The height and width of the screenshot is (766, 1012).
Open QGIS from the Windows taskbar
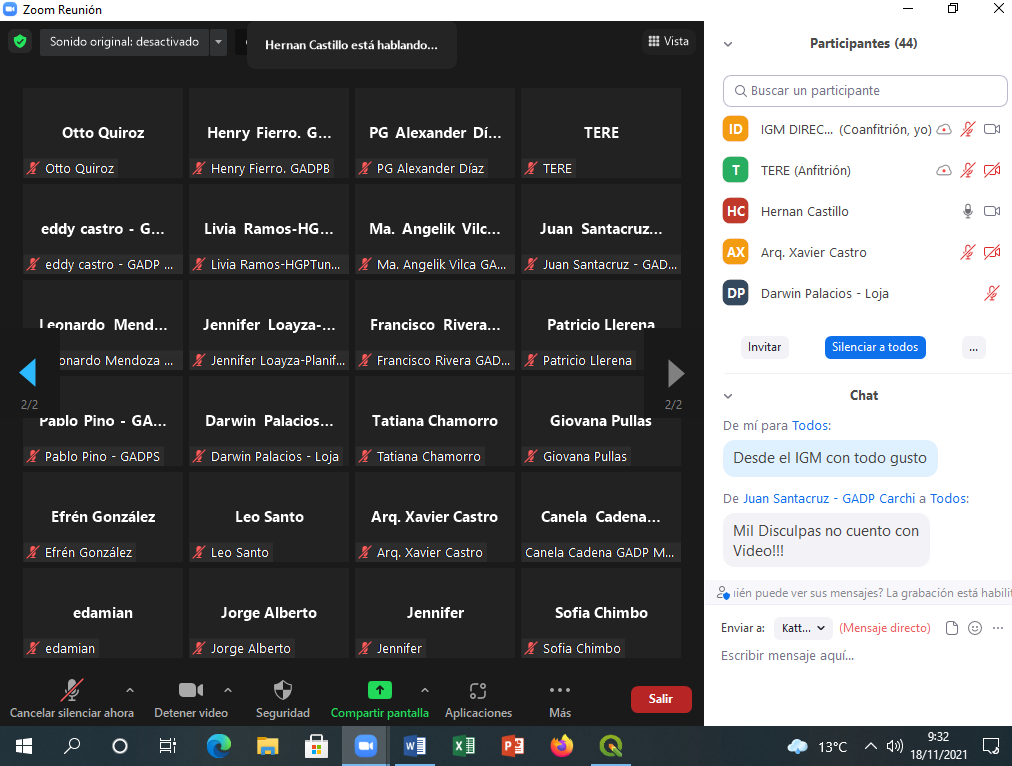(610, 746)
